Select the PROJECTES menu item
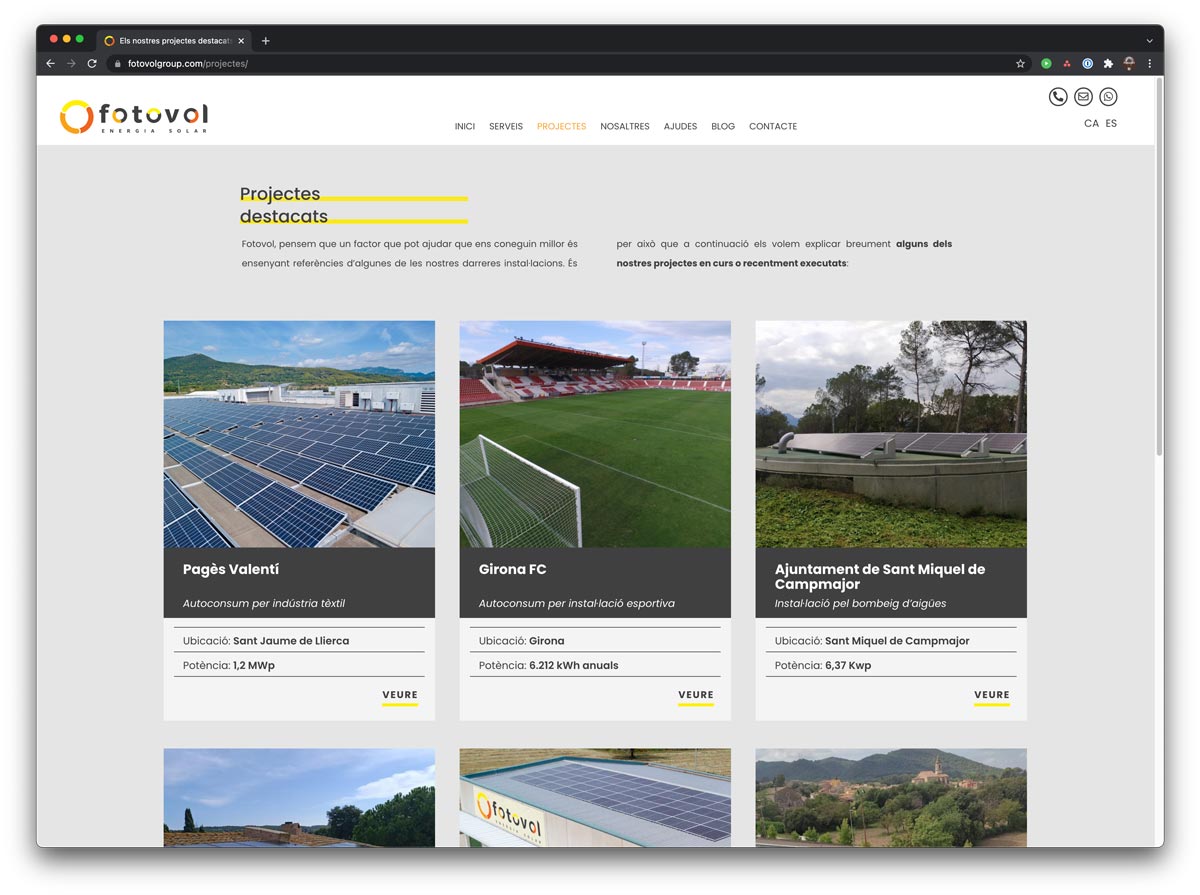The image size is (1200, 895). pyautogui.click(x=562, y=127)
